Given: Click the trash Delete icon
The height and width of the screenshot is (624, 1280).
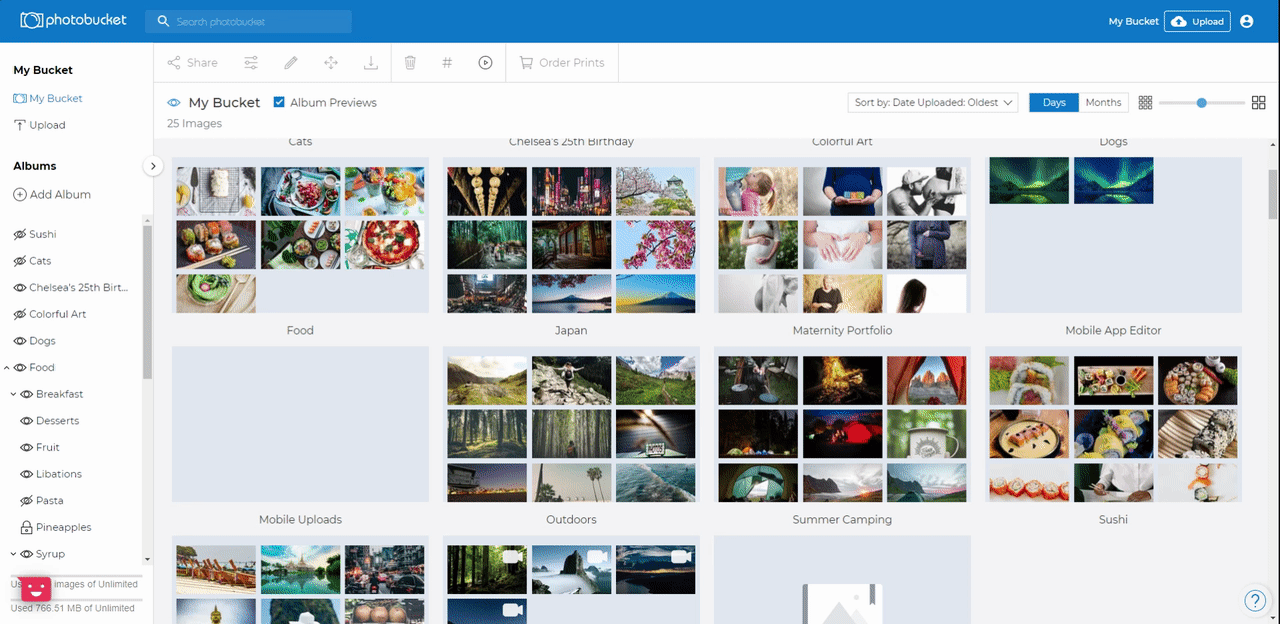Looking at the screenshot, I should pos(410,63).
